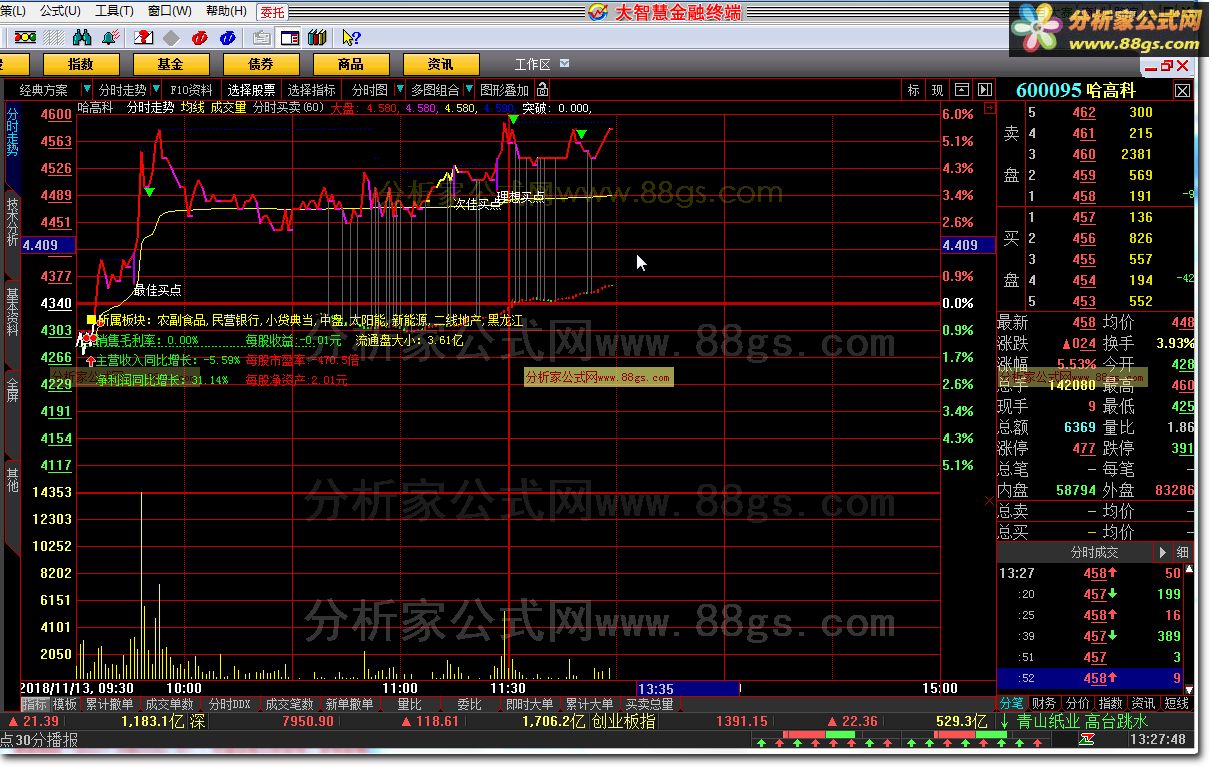
Task: Click the gray clipboard toolbar icon
Action: pyautogui.click(x=261, y=38)
